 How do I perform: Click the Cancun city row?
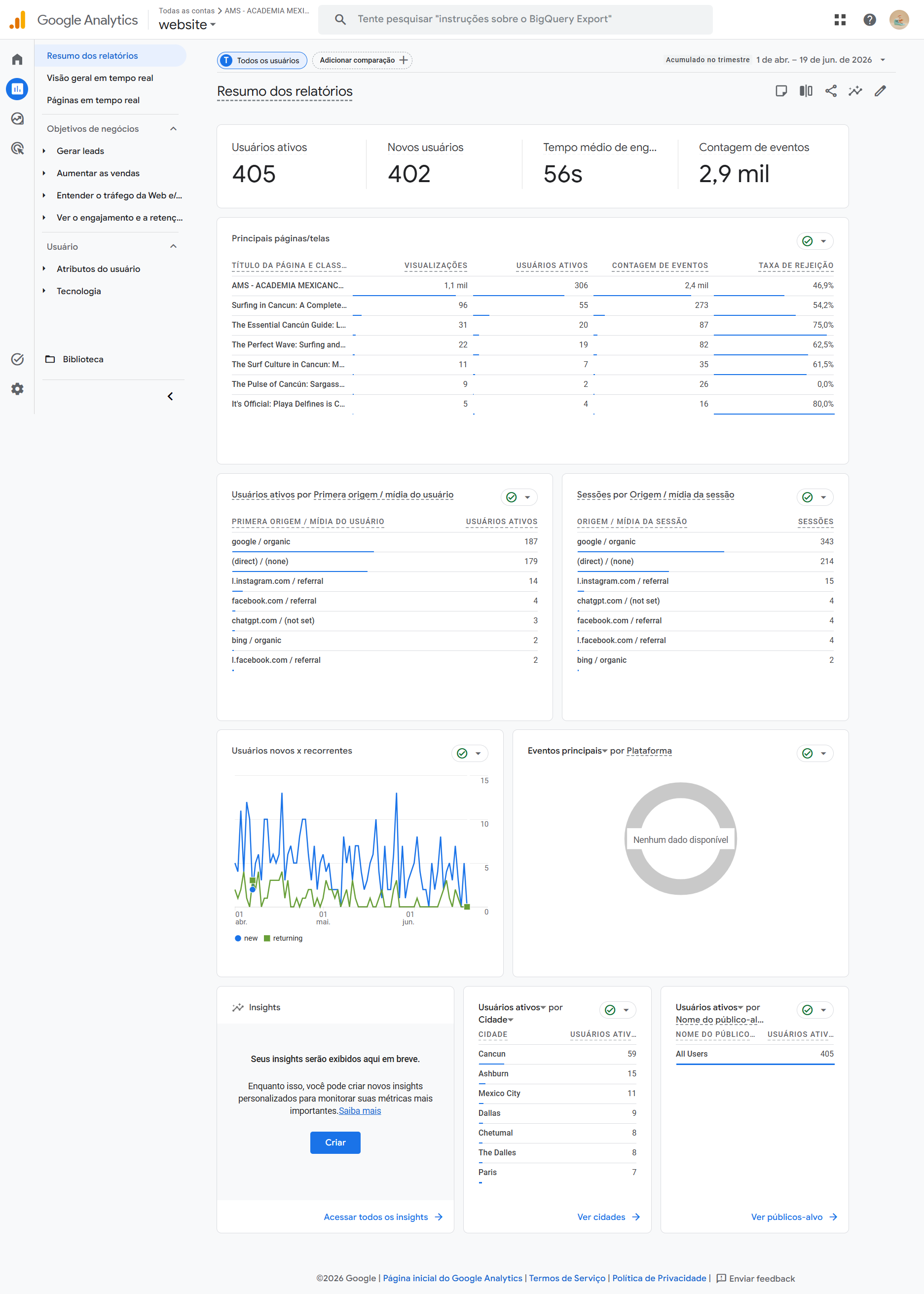[557, 1054]
